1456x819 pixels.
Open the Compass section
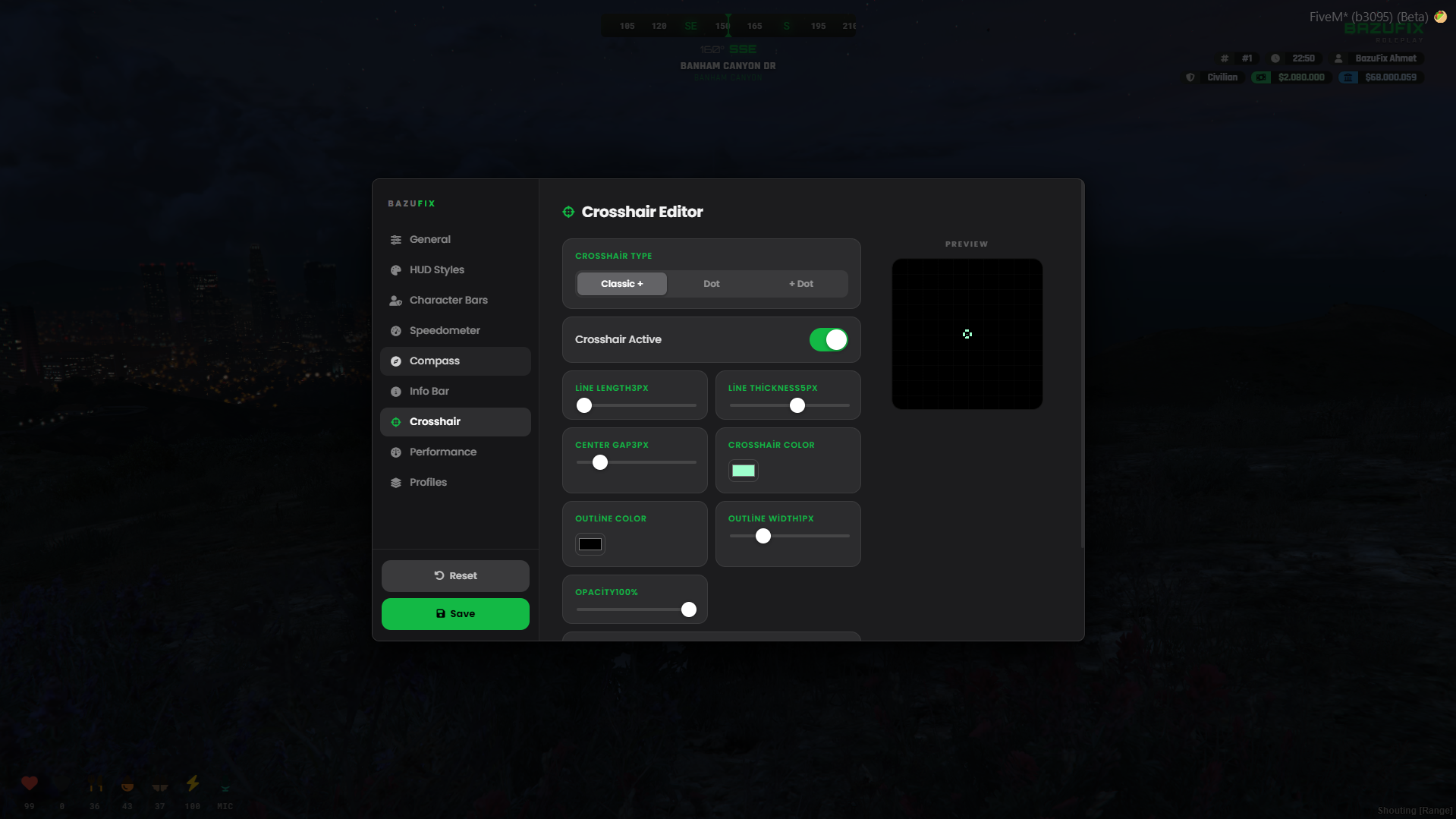tap(455, 361)
